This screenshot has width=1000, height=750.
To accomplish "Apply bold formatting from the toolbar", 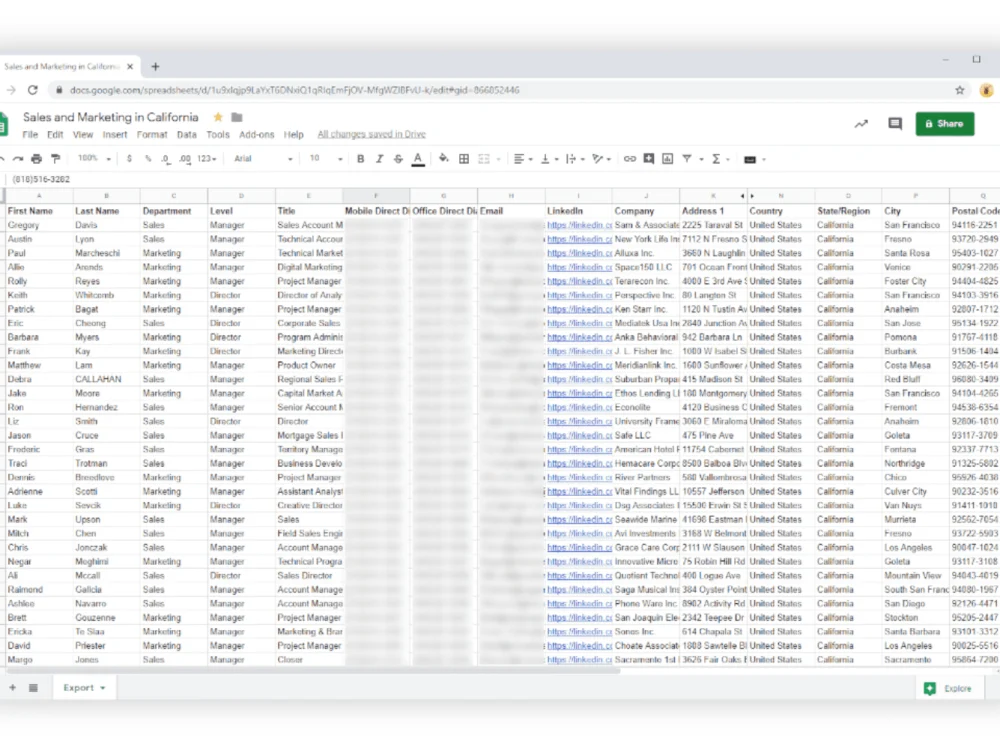I will tap(359, 158).
